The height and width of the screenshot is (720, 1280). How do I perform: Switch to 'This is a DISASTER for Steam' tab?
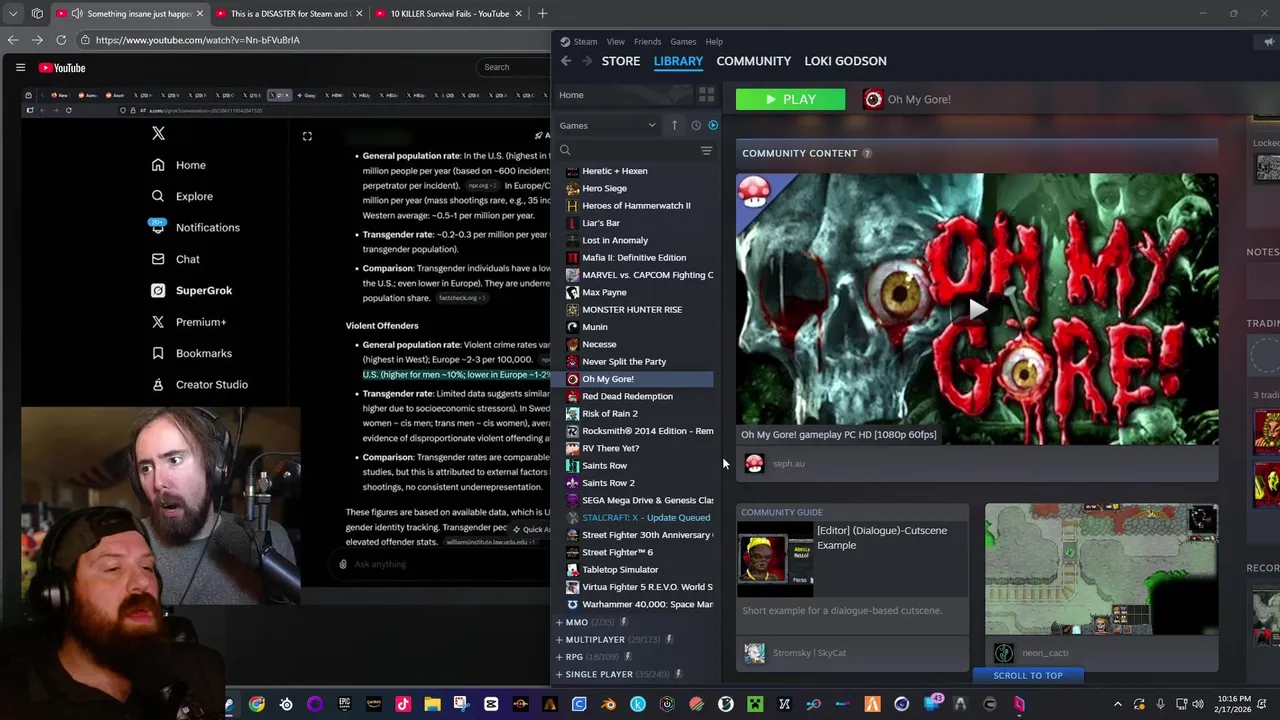pos(289,14)
